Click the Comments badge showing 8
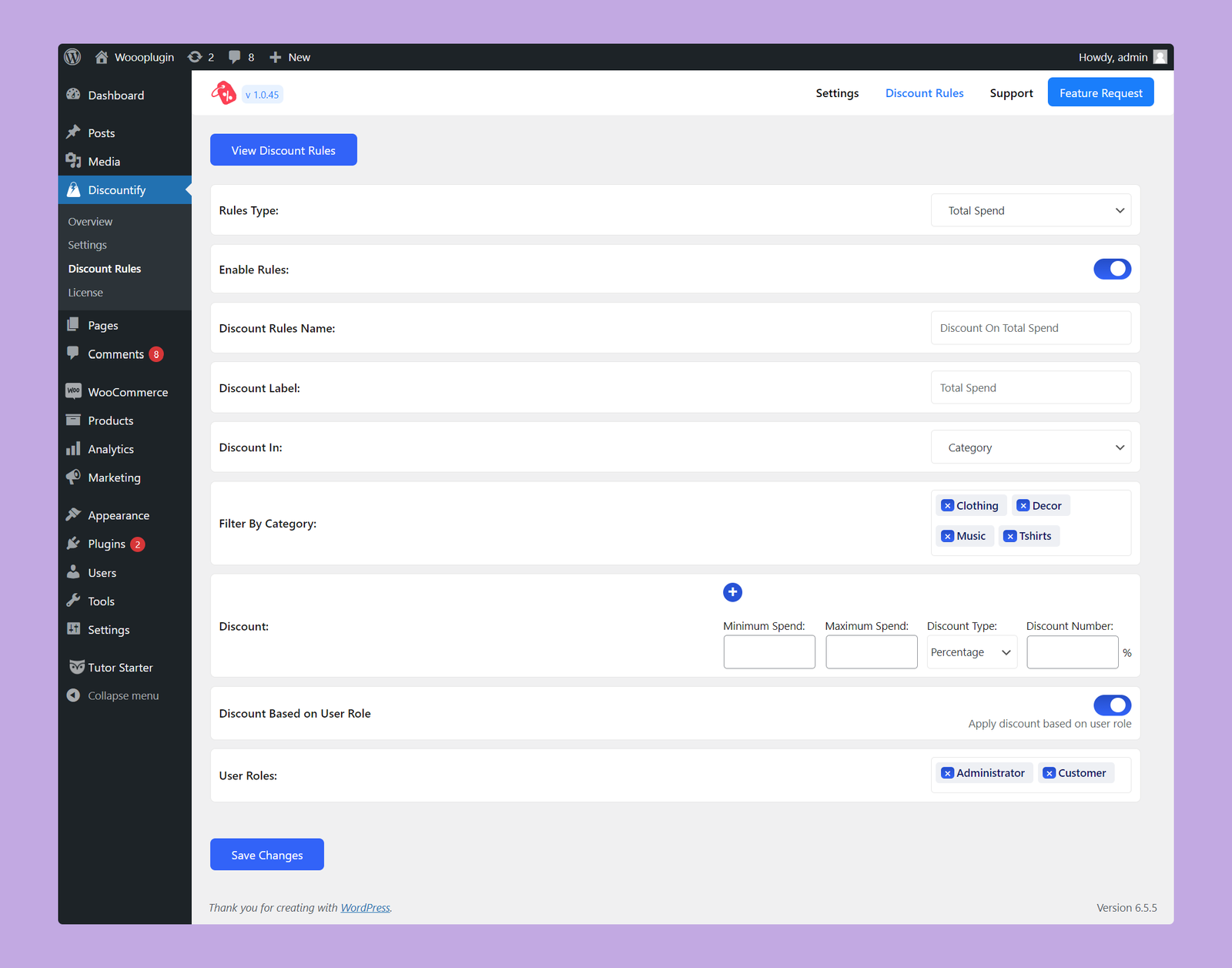Image resolution: width=1232 pixels, height=968 pixels. click(156, 354)
